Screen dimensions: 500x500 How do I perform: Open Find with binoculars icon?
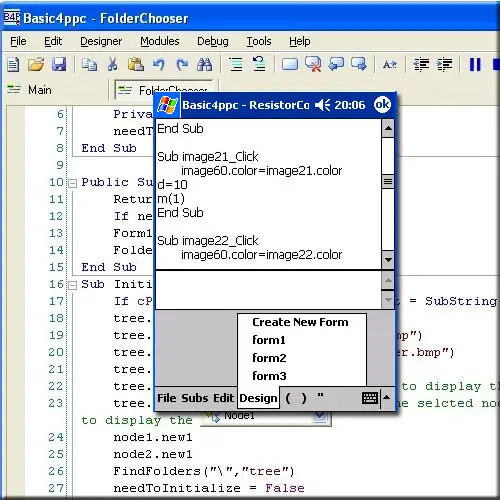coord(204,64)
